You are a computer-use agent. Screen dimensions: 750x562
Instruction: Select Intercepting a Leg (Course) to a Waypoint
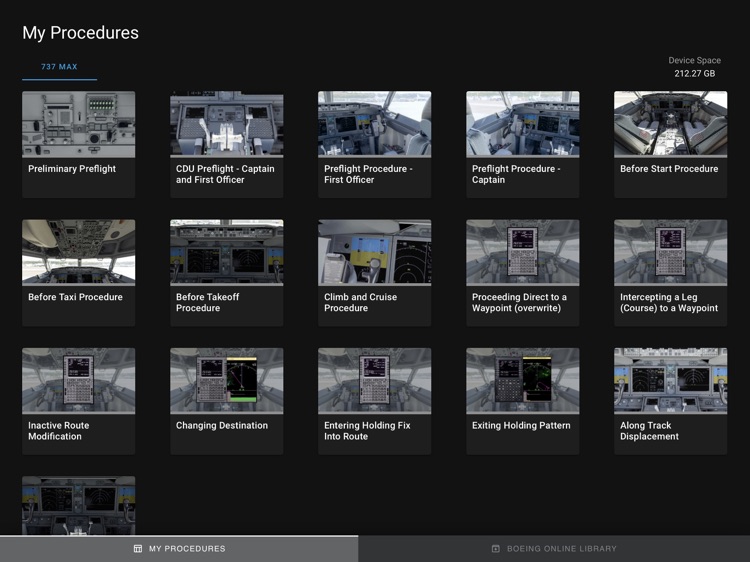click(x=671, y=273)
